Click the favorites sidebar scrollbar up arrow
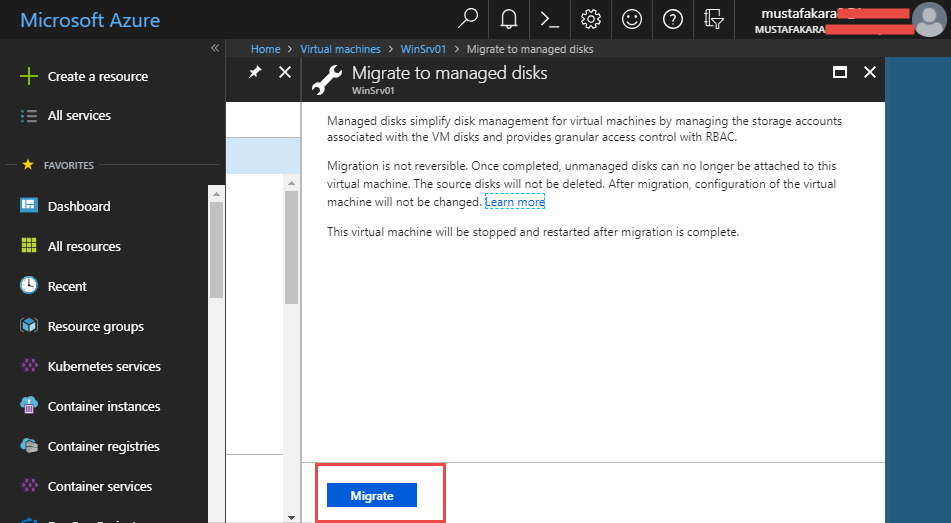951x523 pixels. click(217, 194)
